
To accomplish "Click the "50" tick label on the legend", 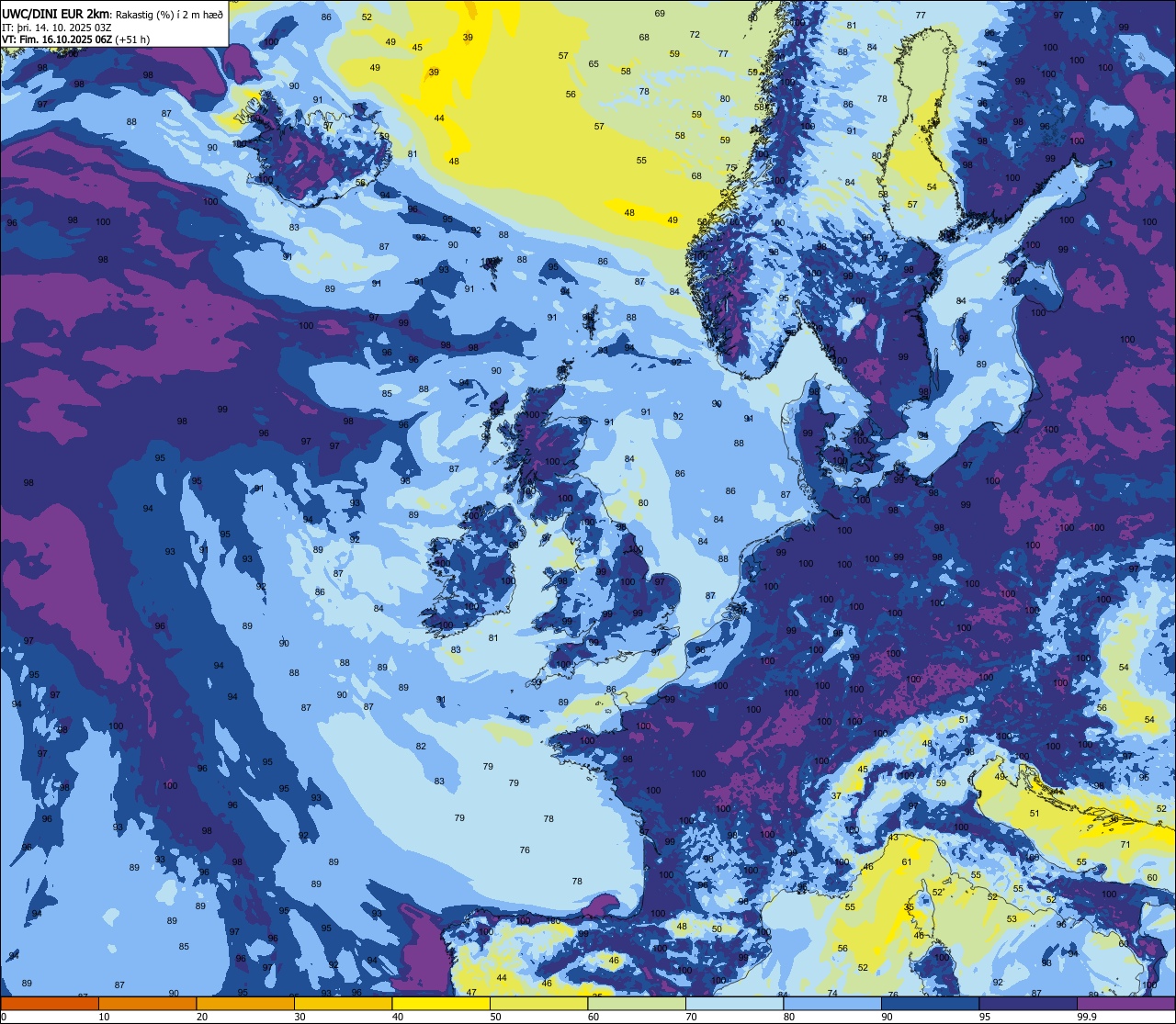I will (x=495, y=1017).
